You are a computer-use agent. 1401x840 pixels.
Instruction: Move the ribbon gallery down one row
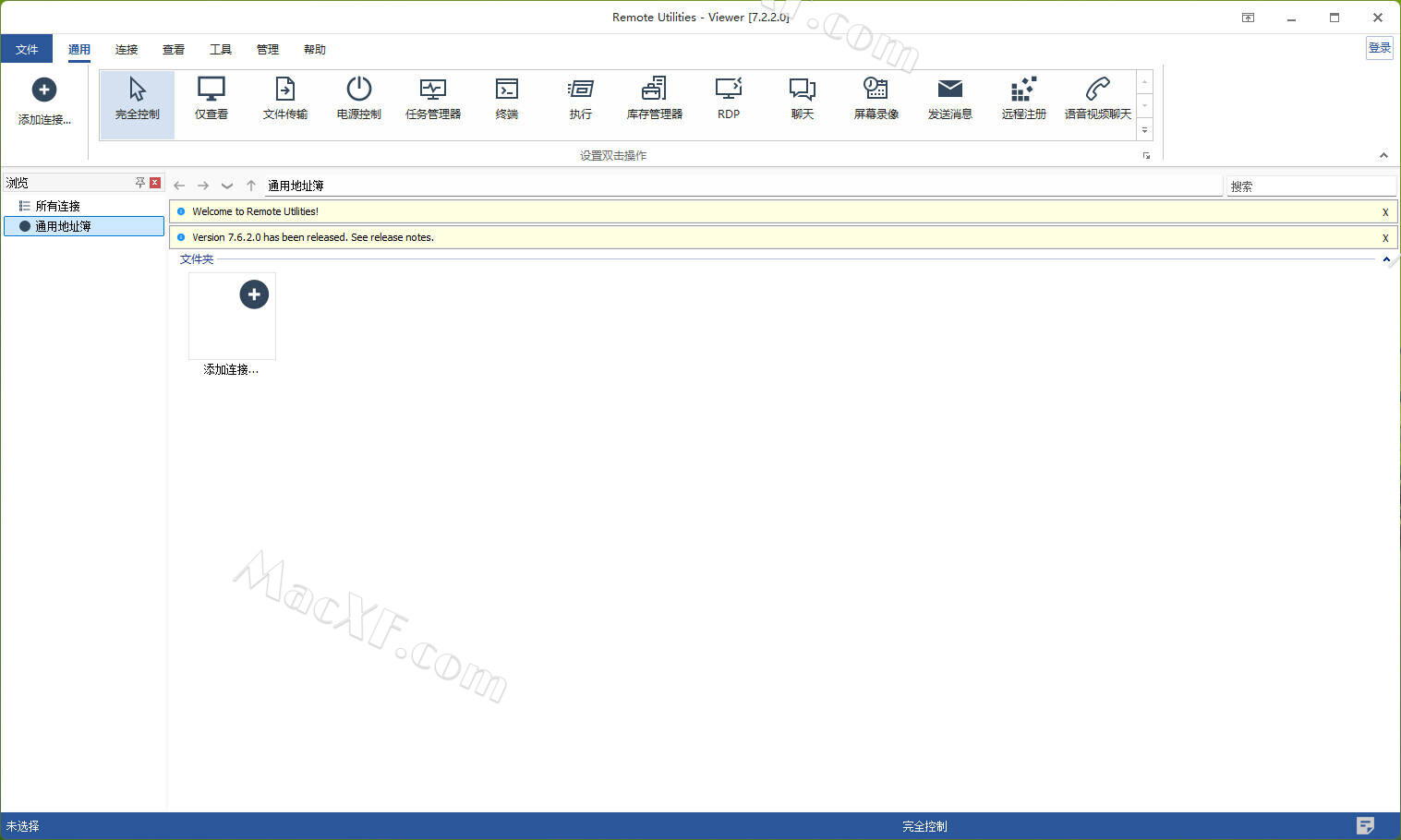tap(1144, 106)
